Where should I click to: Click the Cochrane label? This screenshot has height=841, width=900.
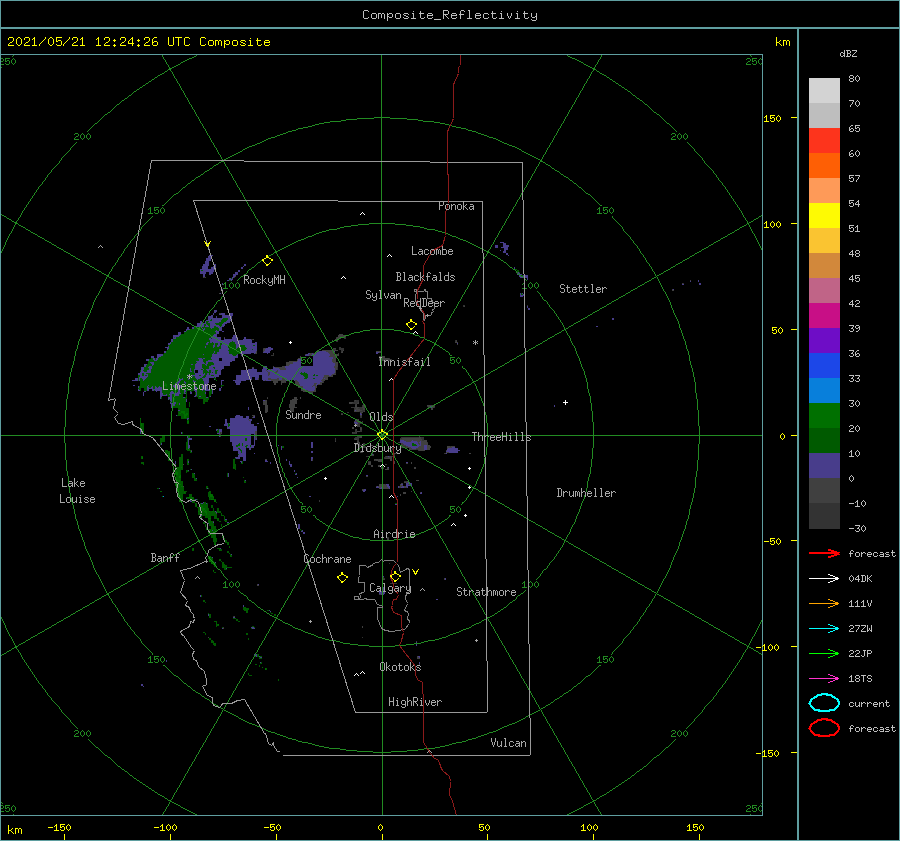coord(327,559)
